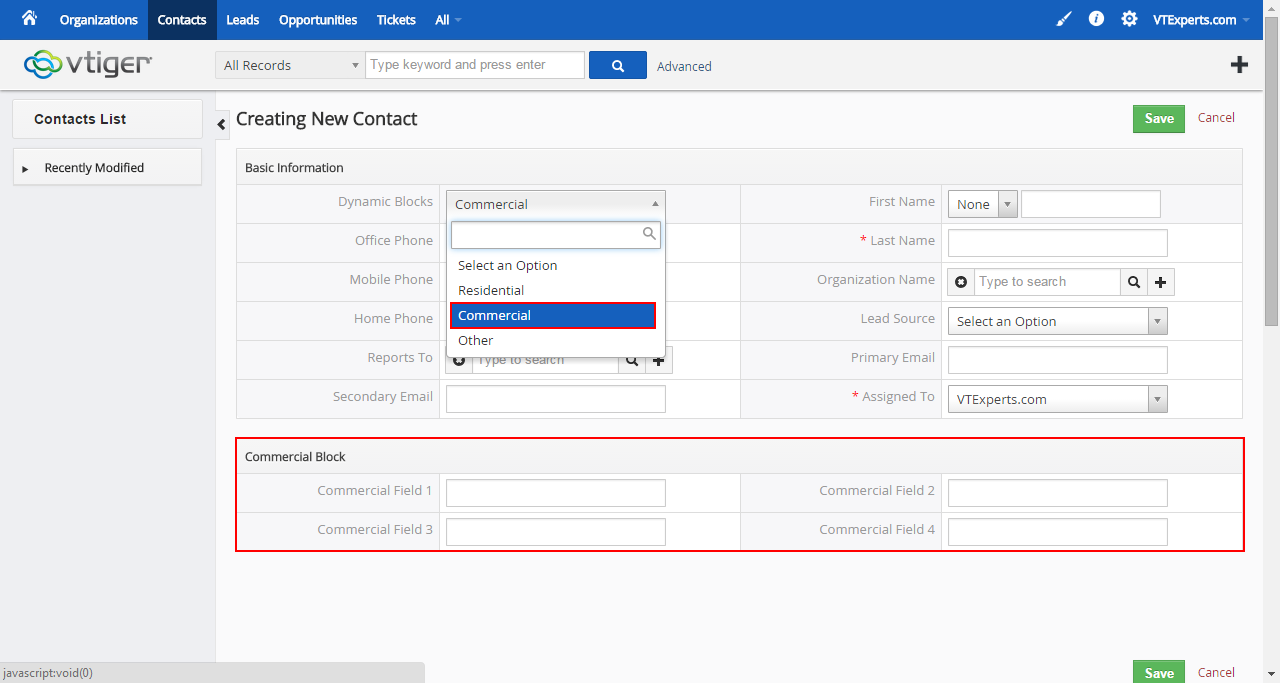1280x683 pixels.
Task: Choose Other in dropdown list
Action: [555, 340]
